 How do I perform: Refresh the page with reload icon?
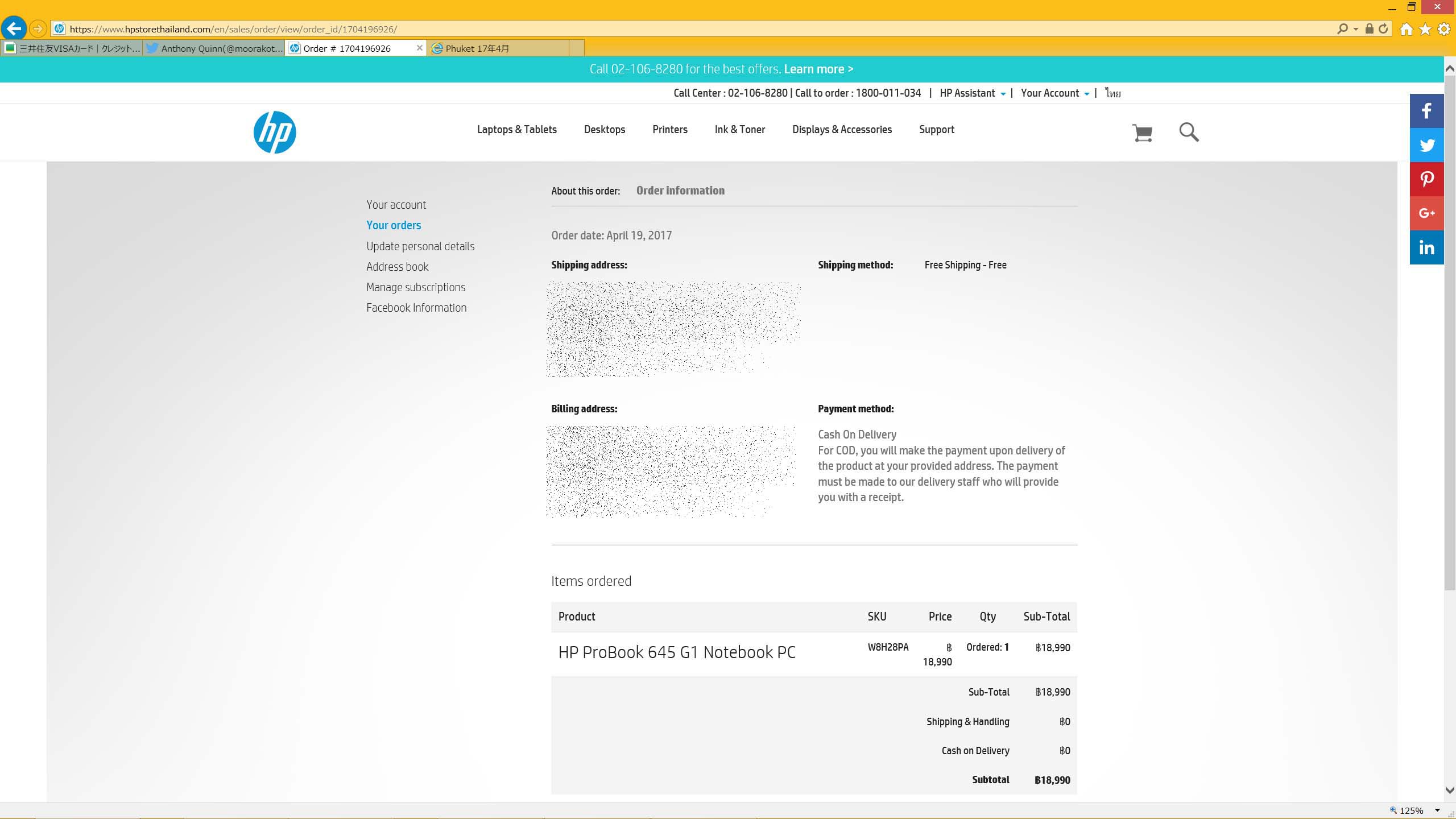click(x=1383, y=28)
